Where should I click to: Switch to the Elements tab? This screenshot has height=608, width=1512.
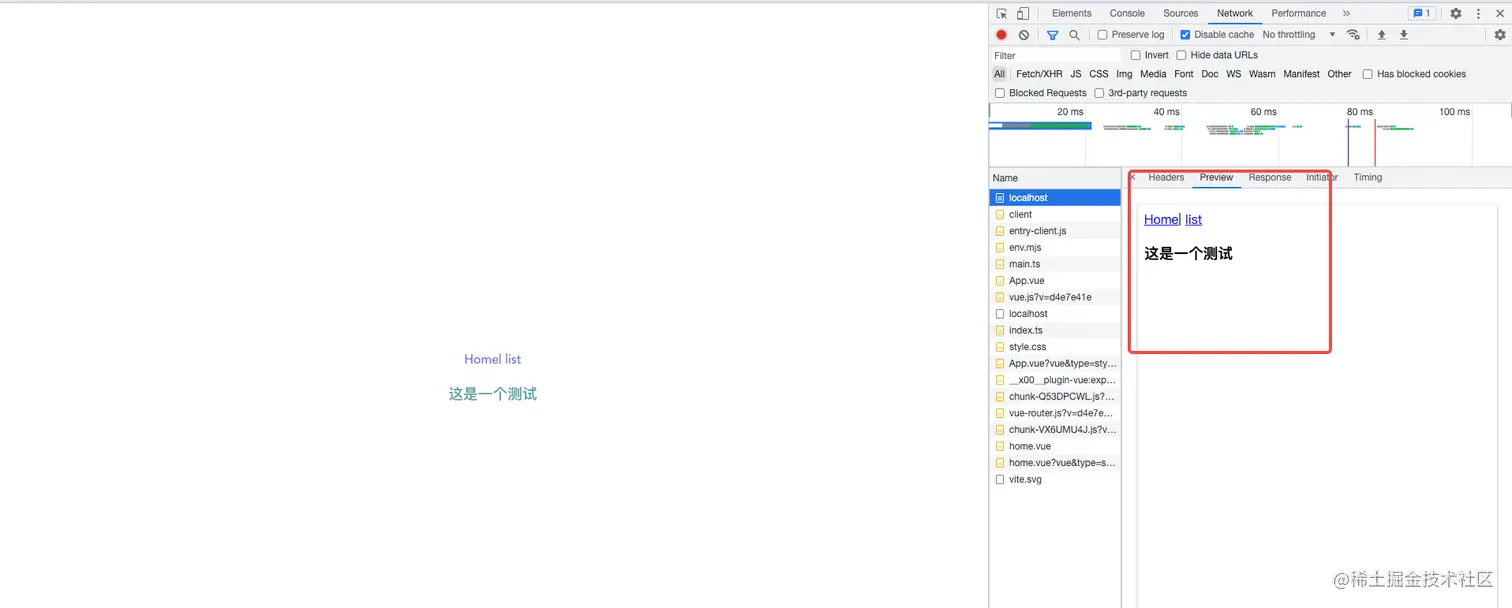(x=1071, y=13)
